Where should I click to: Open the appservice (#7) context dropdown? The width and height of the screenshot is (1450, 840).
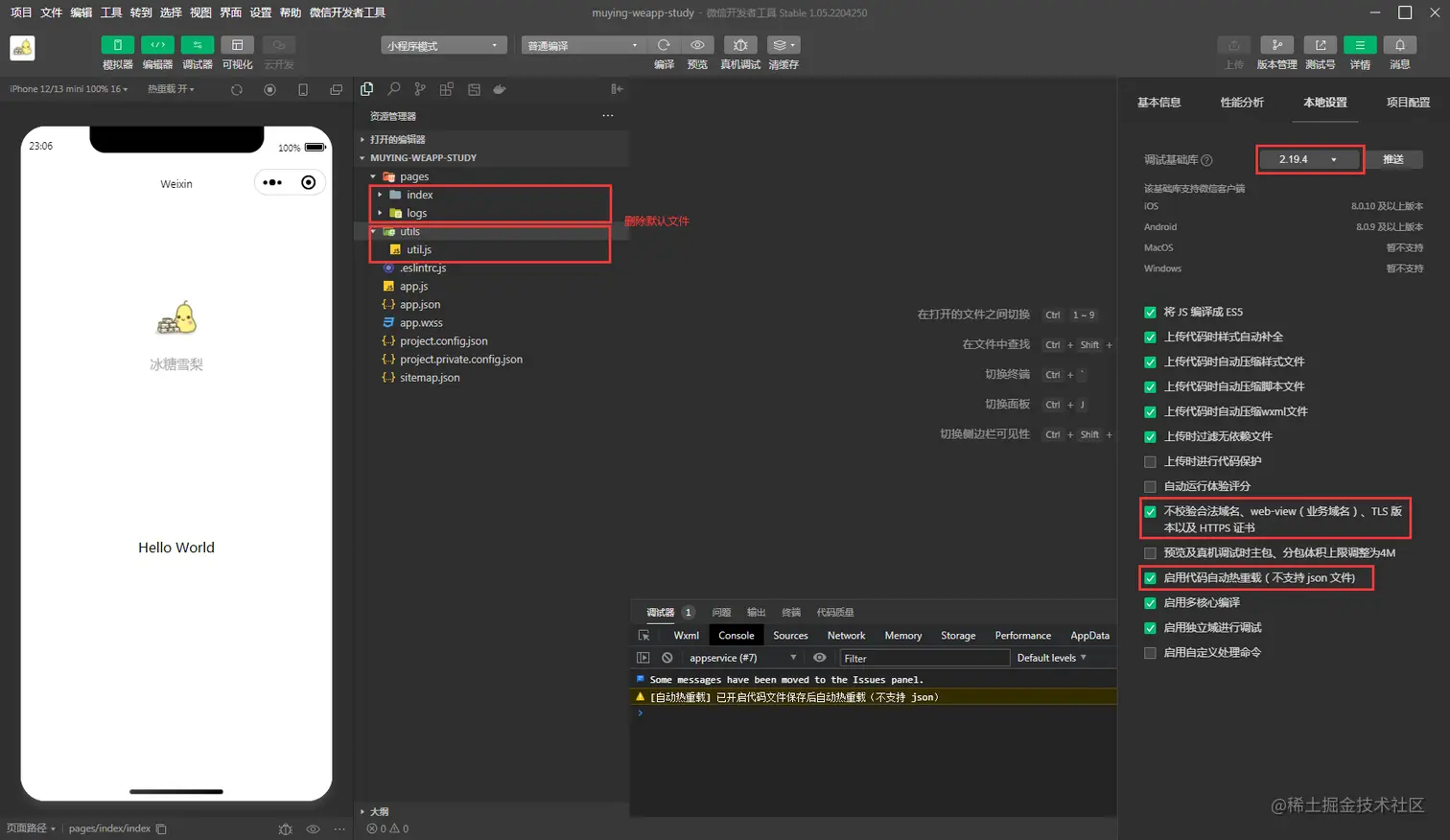click(x=742, y=658)
